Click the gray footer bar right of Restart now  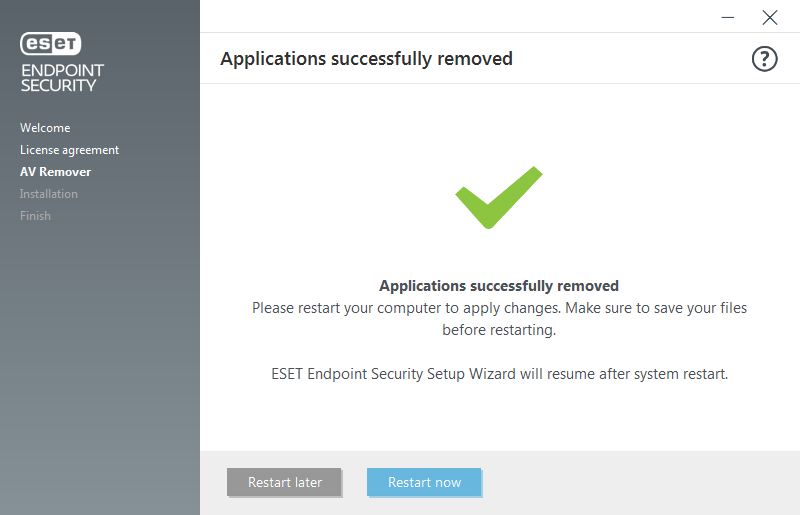640,482
